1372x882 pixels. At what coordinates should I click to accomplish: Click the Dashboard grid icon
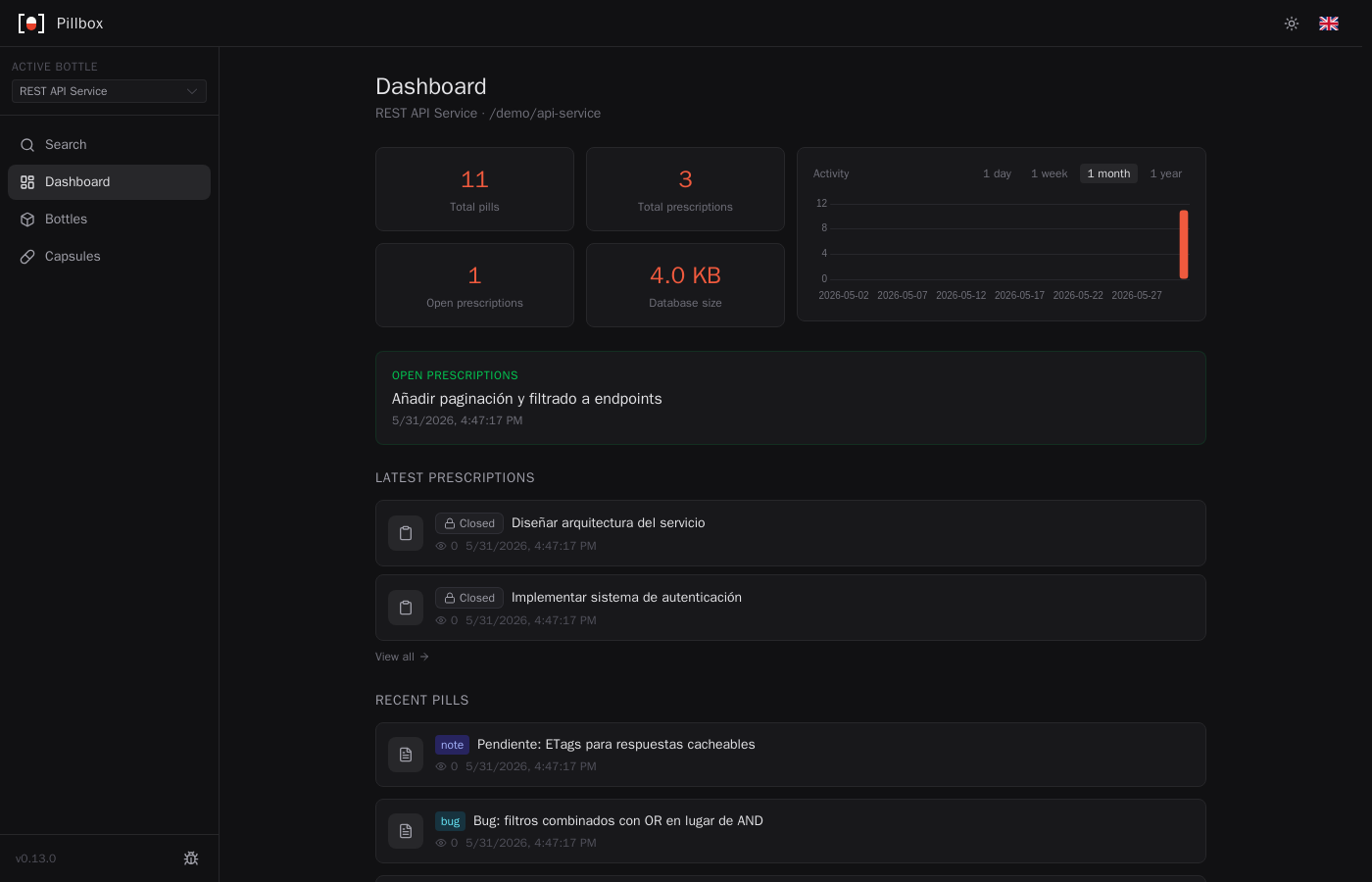(x=27, y=182)
